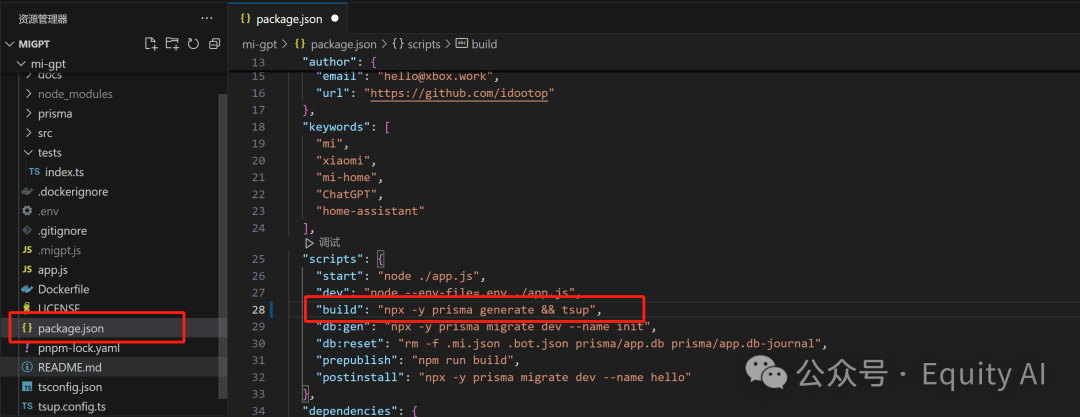Screen dimensions: 1080x417
Task: Refresh the explorer file tree
Action: tap(192, 44)
